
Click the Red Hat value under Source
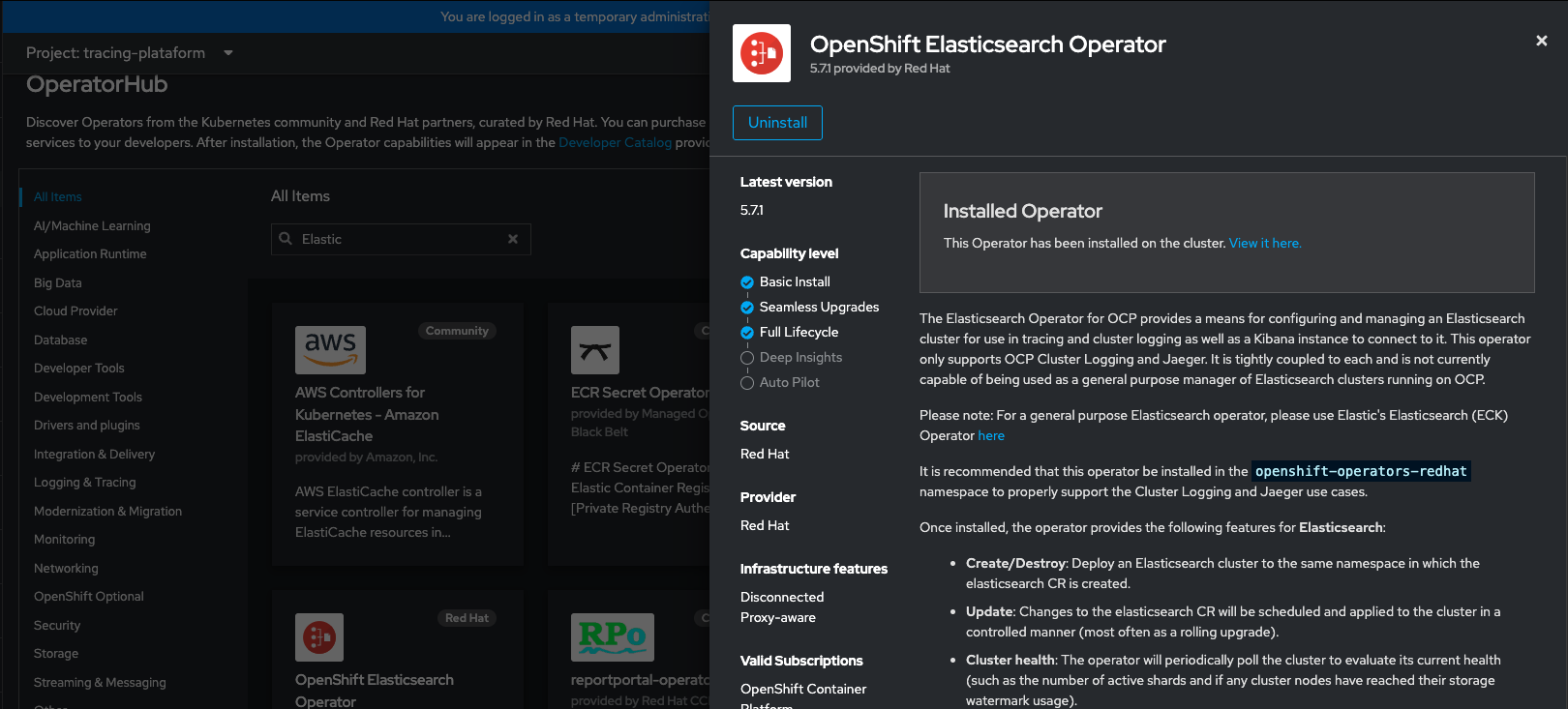coord(765,455)
